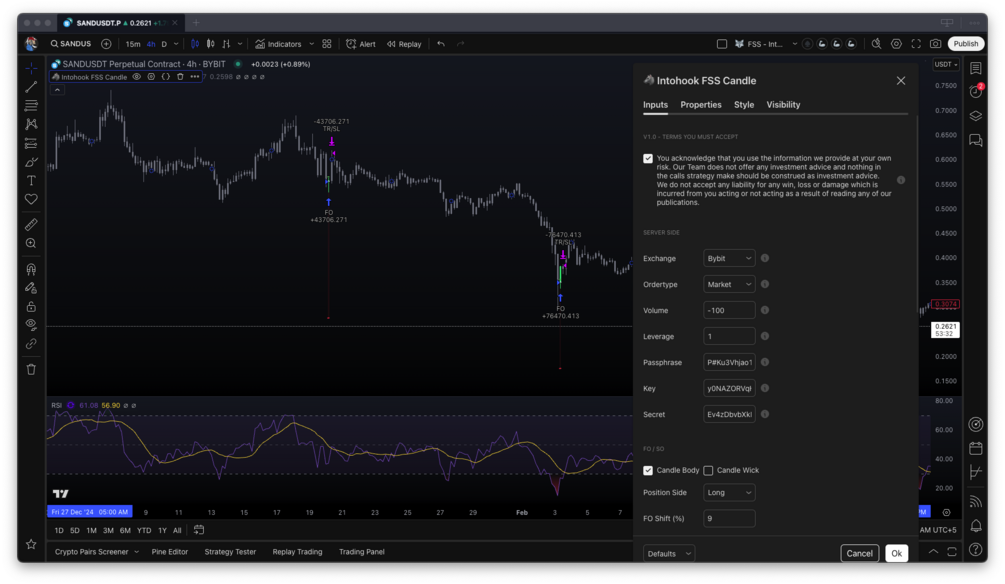This screenshot has width=1005, height=584.
Task: Click the Volume input field
Action: tap(729, 310)
